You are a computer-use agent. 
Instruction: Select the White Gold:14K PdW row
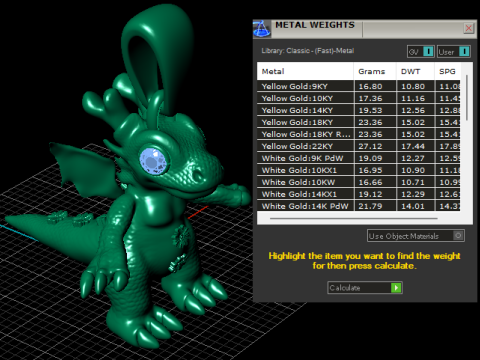pos(359,206)
